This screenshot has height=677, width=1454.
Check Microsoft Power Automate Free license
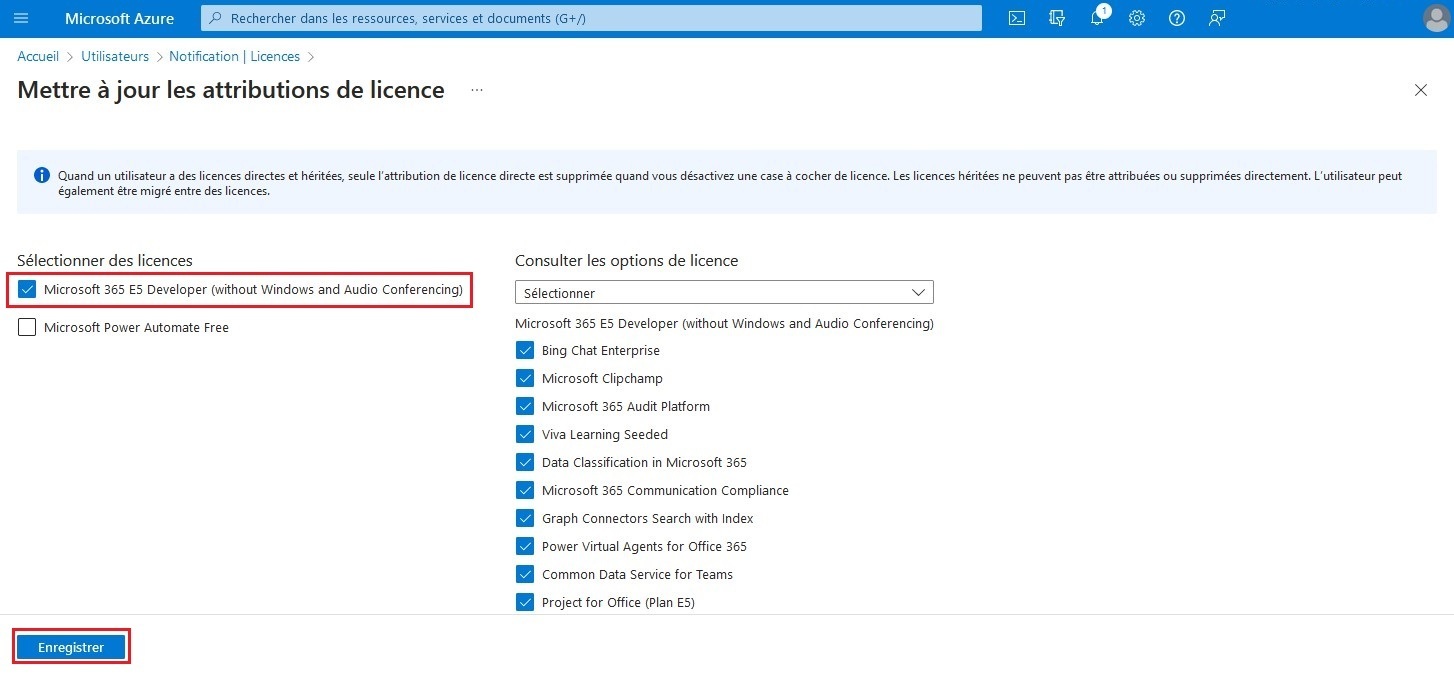click(27, 327)
